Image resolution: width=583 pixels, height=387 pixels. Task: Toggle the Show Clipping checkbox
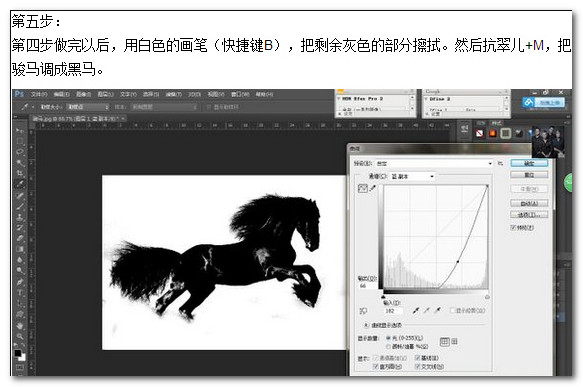452,310
